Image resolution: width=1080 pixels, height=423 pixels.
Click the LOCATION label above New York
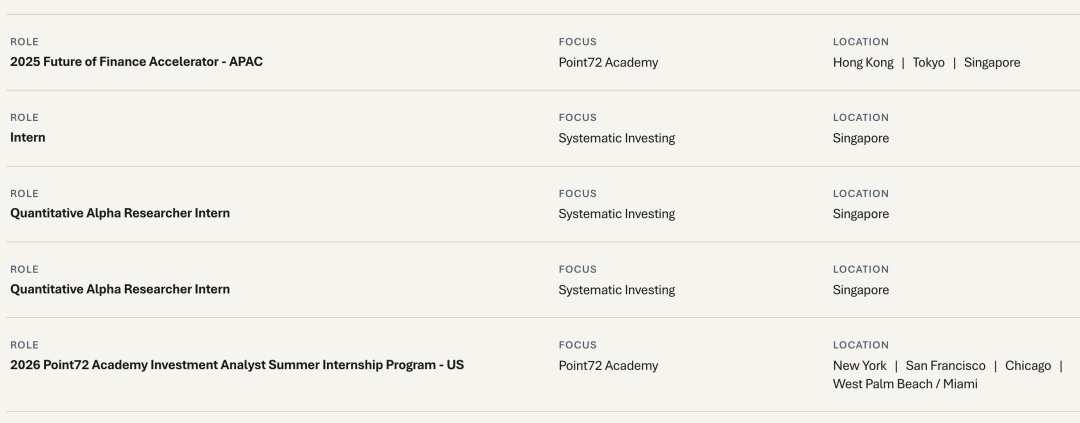tap(861, 345)
